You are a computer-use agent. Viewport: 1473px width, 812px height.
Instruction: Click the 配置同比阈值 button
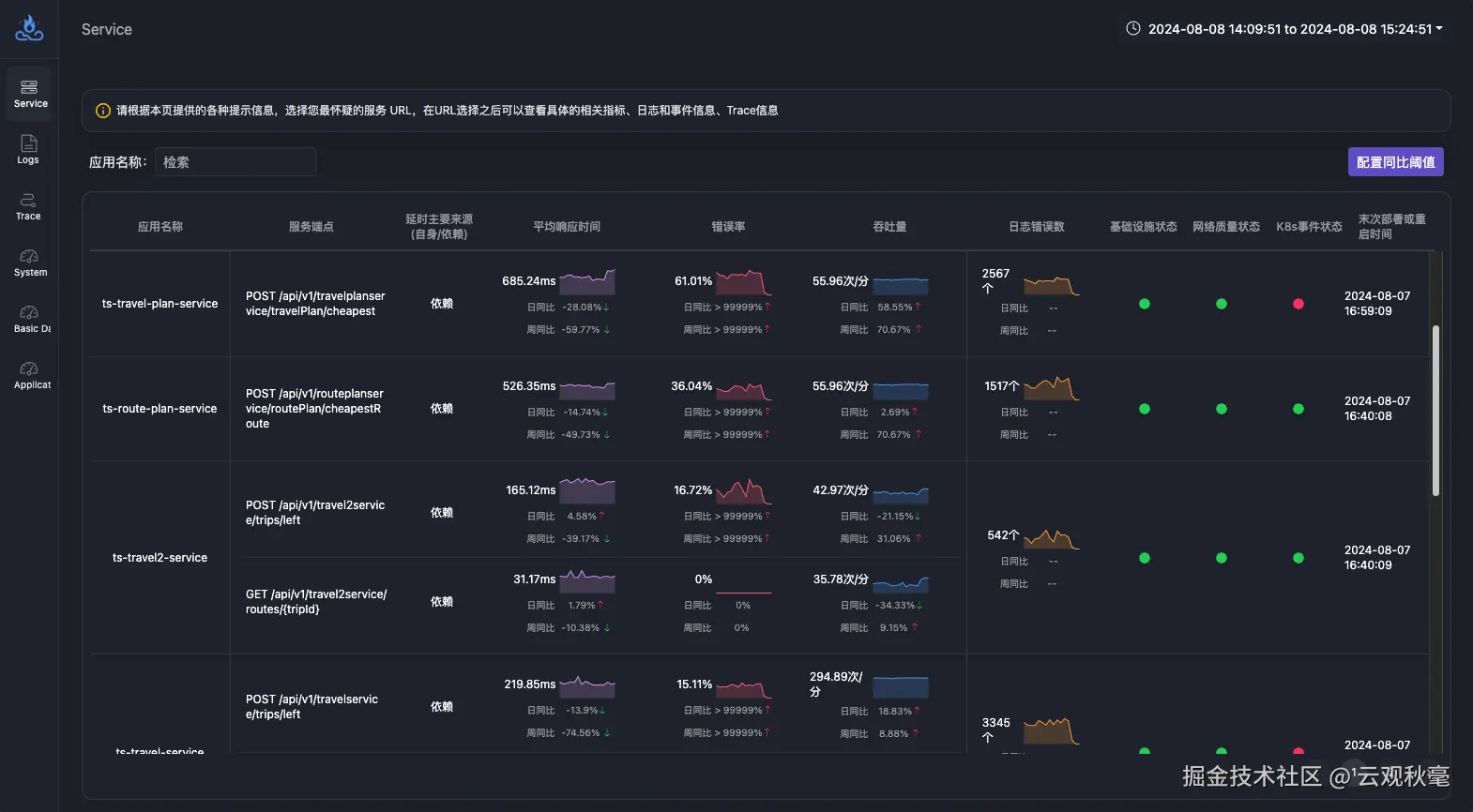point(1395,162)
